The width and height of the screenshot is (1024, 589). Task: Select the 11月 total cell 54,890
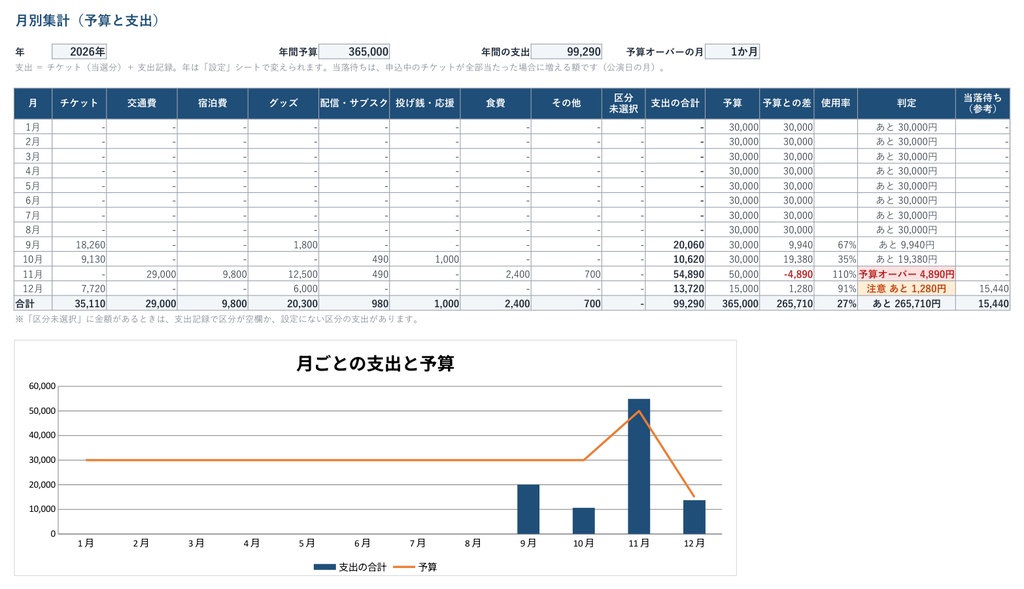(675, 274)
